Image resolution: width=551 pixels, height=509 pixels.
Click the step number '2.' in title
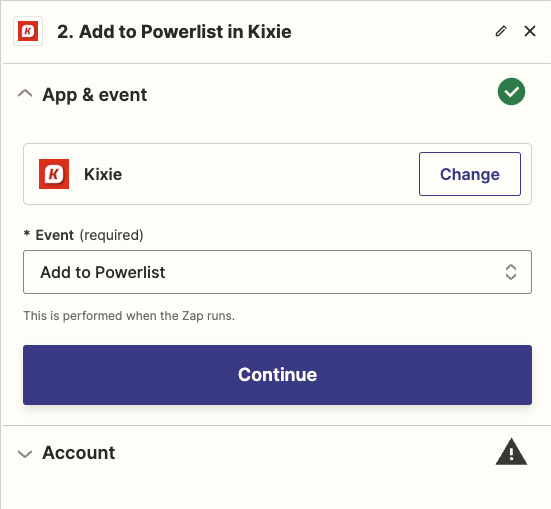[65, 32]
